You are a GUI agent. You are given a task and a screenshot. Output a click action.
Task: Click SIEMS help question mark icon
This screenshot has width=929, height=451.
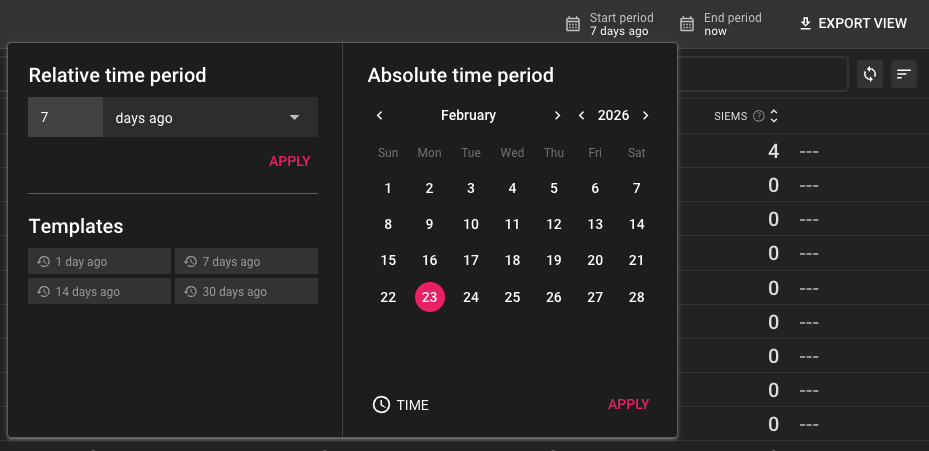[758, 117]
